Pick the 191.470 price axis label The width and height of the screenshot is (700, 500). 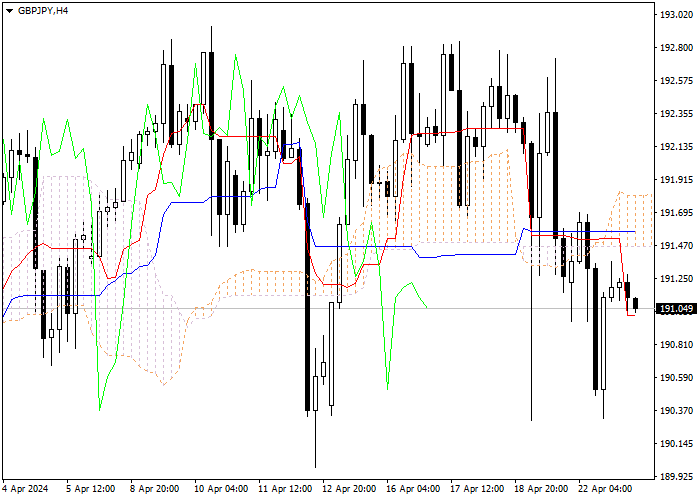click(676, 246)
